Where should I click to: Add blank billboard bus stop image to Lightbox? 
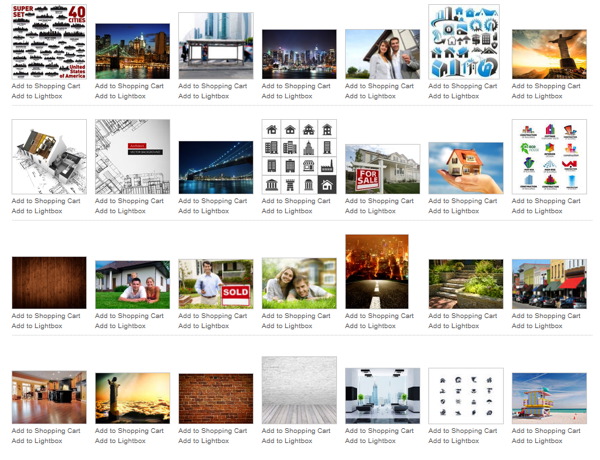pyautogui.click(x=203, y=96)
